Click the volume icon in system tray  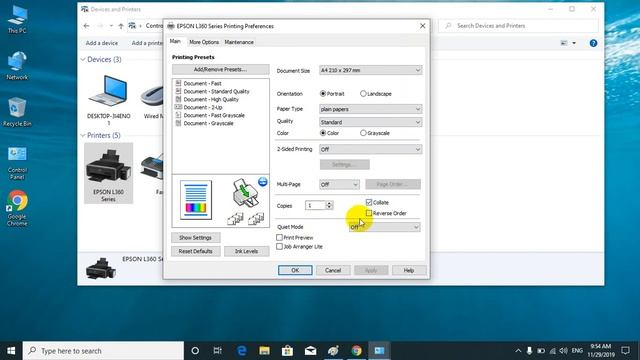click(x=564, y=351)
